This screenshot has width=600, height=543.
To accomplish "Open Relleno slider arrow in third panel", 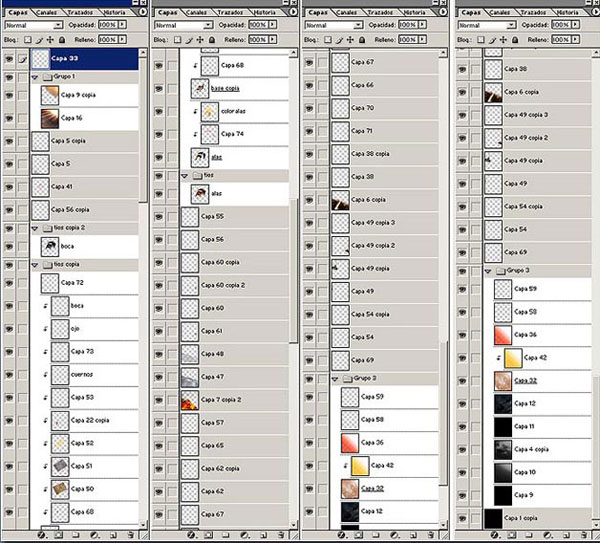I will (422, 39).
